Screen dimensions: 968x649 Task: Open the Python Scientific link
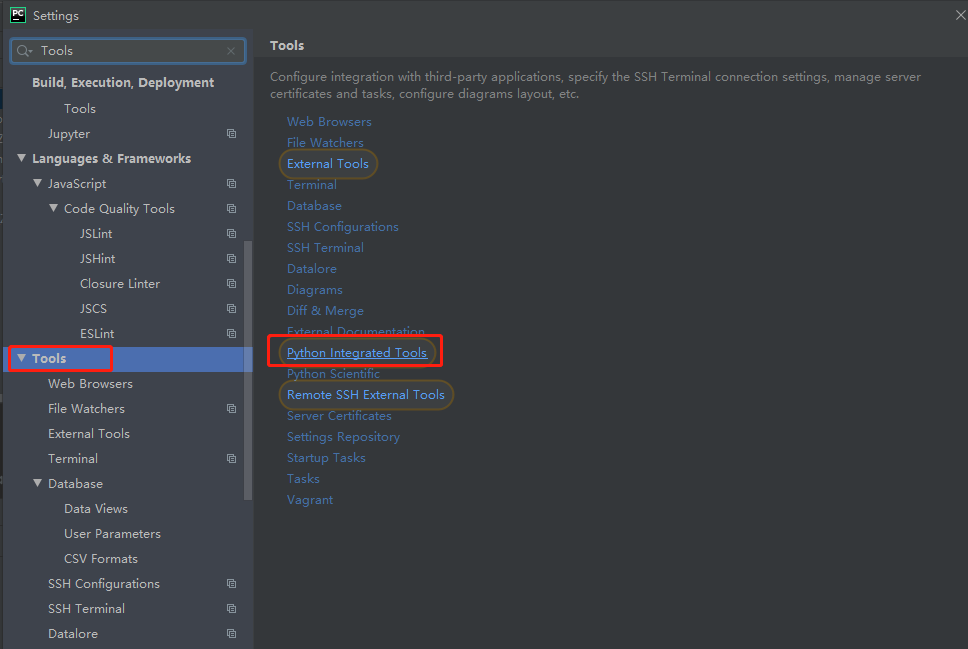(x=333, y=374)
